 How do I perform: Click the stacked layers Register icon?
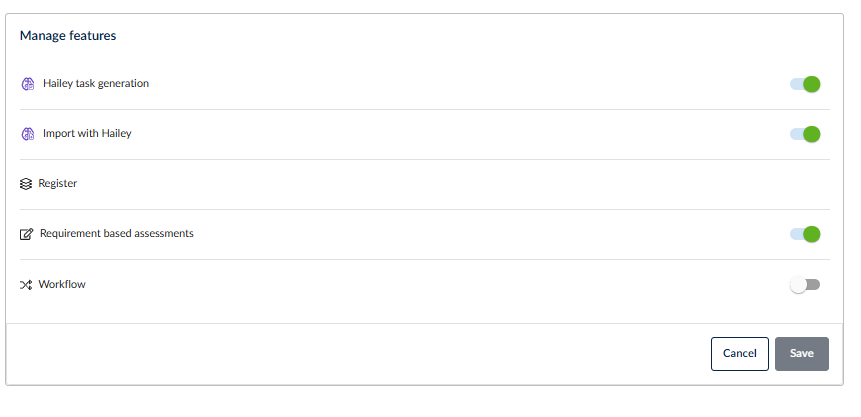26,184
